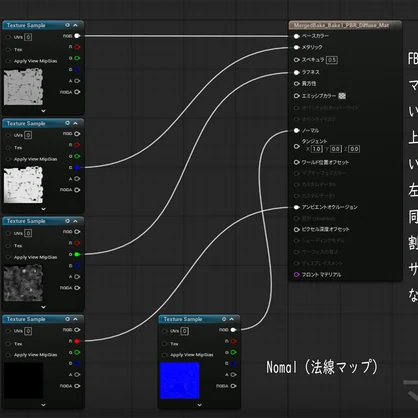418x418 pixels.
Task: Collapse the AO texture sample node header
Action: point(76,319)
